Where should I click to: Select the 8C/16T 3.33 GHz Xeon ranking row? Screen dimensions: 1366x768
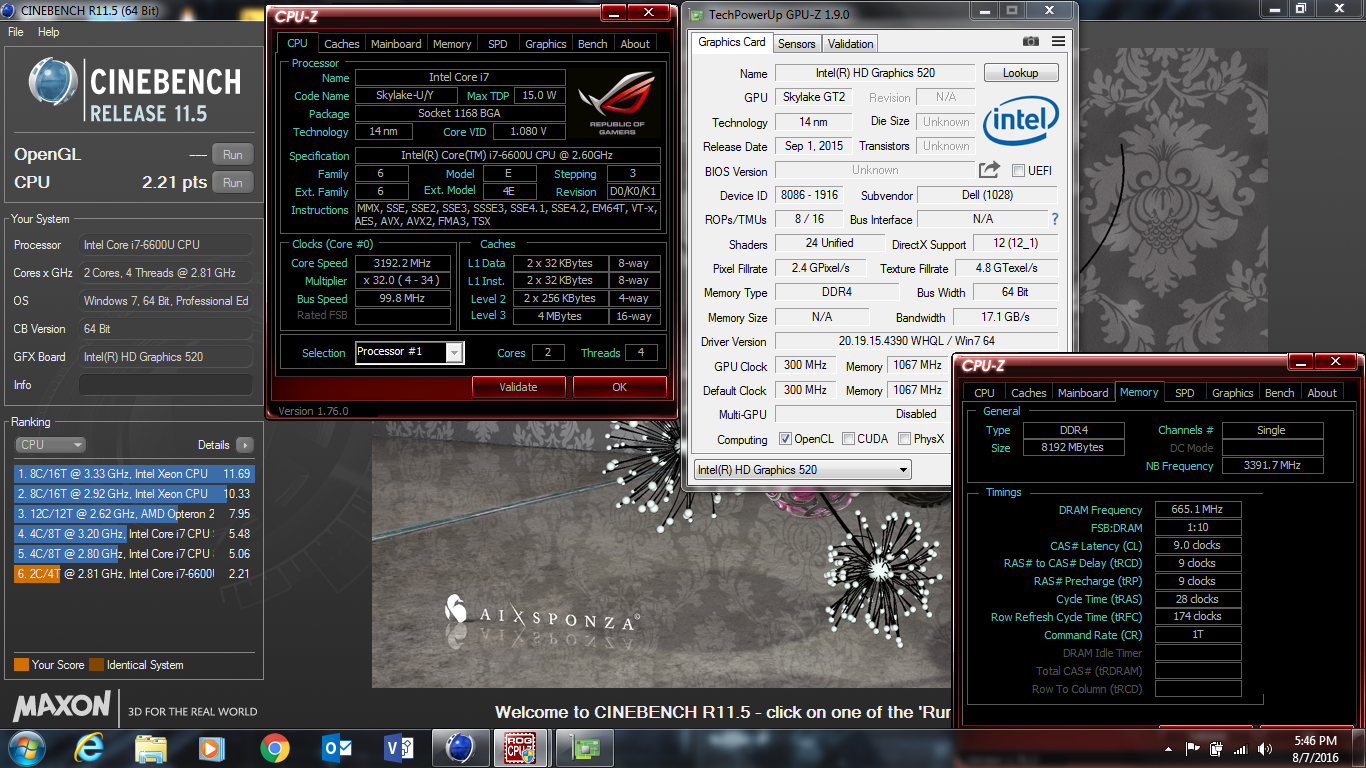click(x=134, y=474)
